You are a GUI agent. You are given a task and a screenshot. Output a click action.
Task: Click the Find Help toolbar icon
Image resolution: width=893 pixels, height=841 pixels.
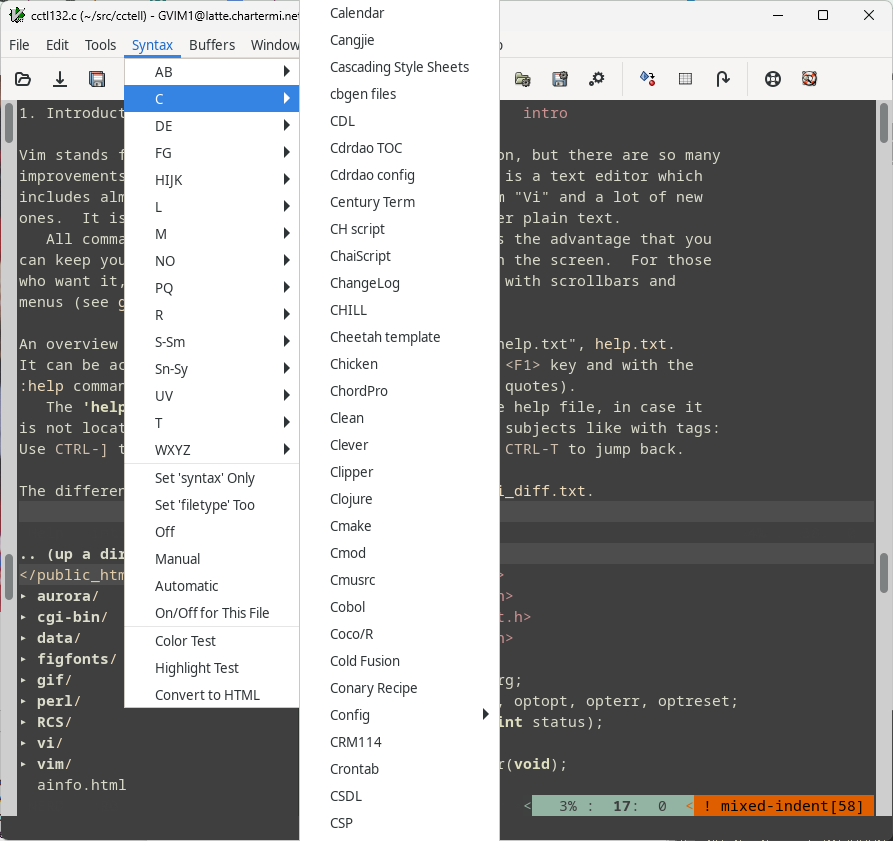coord(809,79)
